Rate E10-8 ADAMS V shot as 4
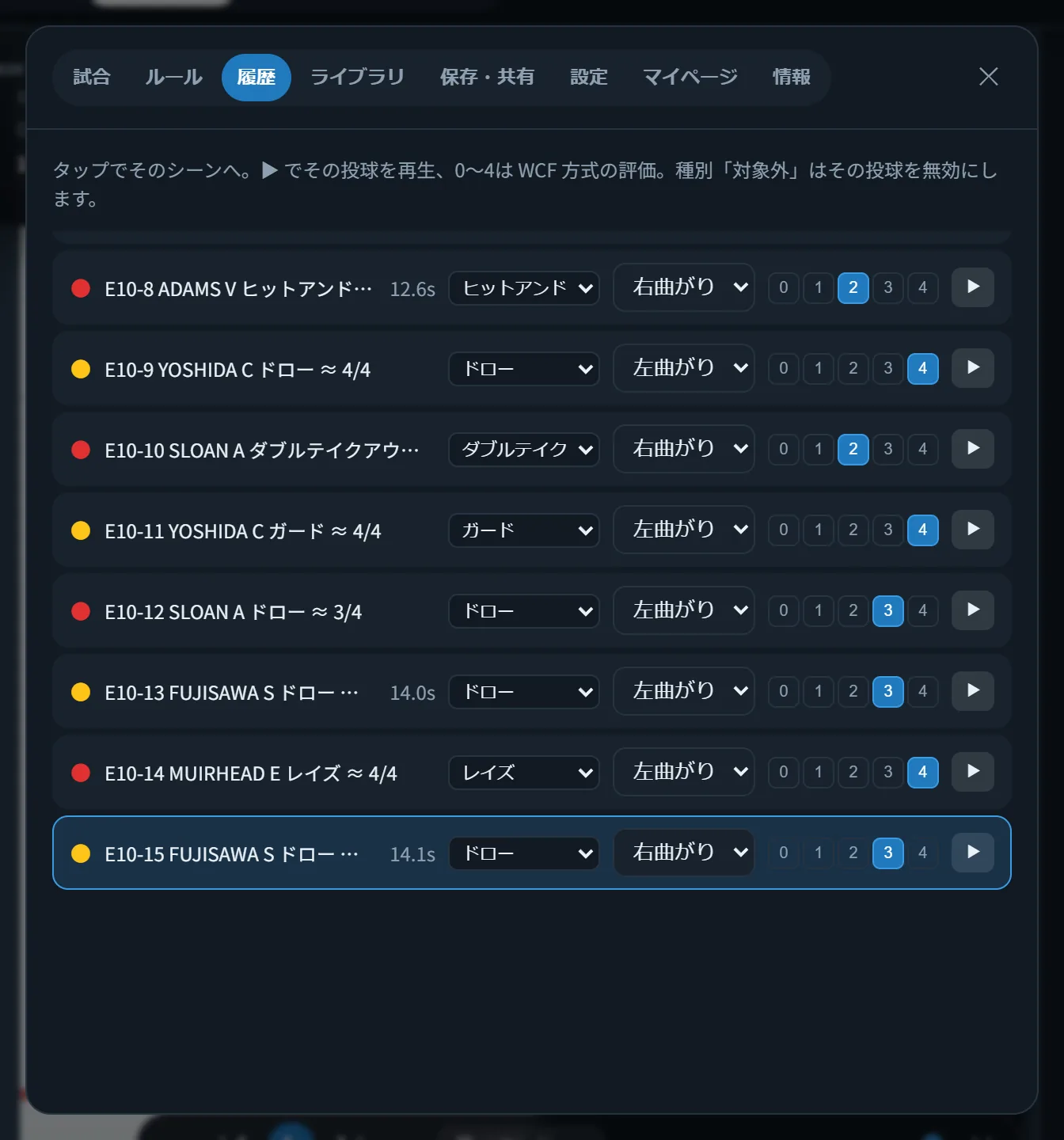The image size is (1064, 1140). (922, 287)
